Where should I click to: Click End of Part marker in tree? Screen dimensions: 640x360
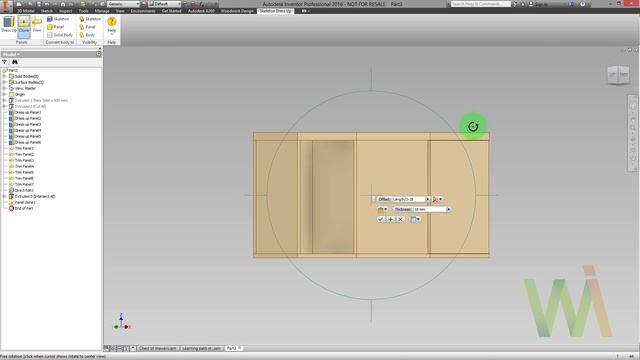21,208
